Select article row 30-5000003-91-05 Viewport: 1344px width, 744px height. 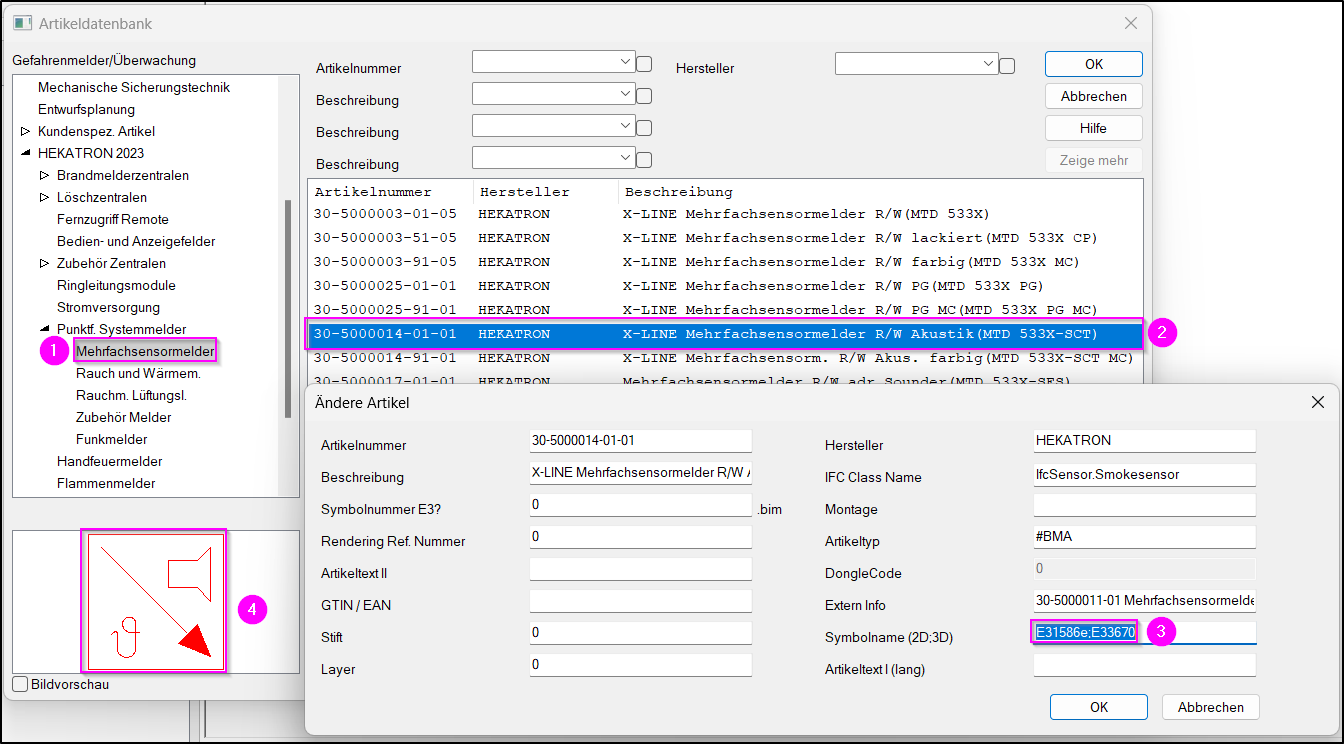pos(726,261)
